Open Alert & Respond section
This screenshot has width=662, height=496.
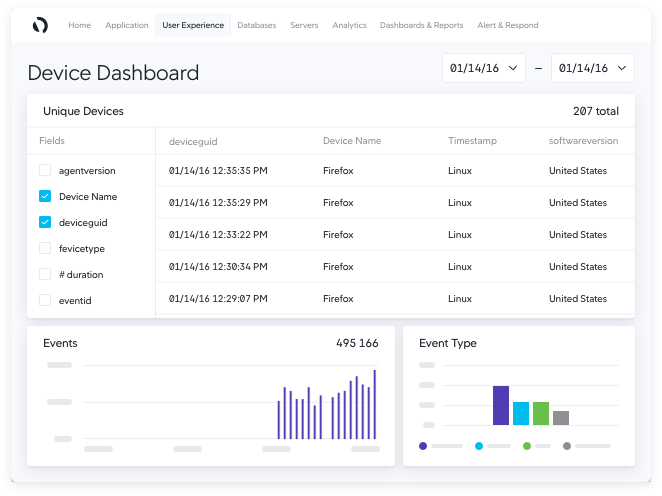point(508,25)
